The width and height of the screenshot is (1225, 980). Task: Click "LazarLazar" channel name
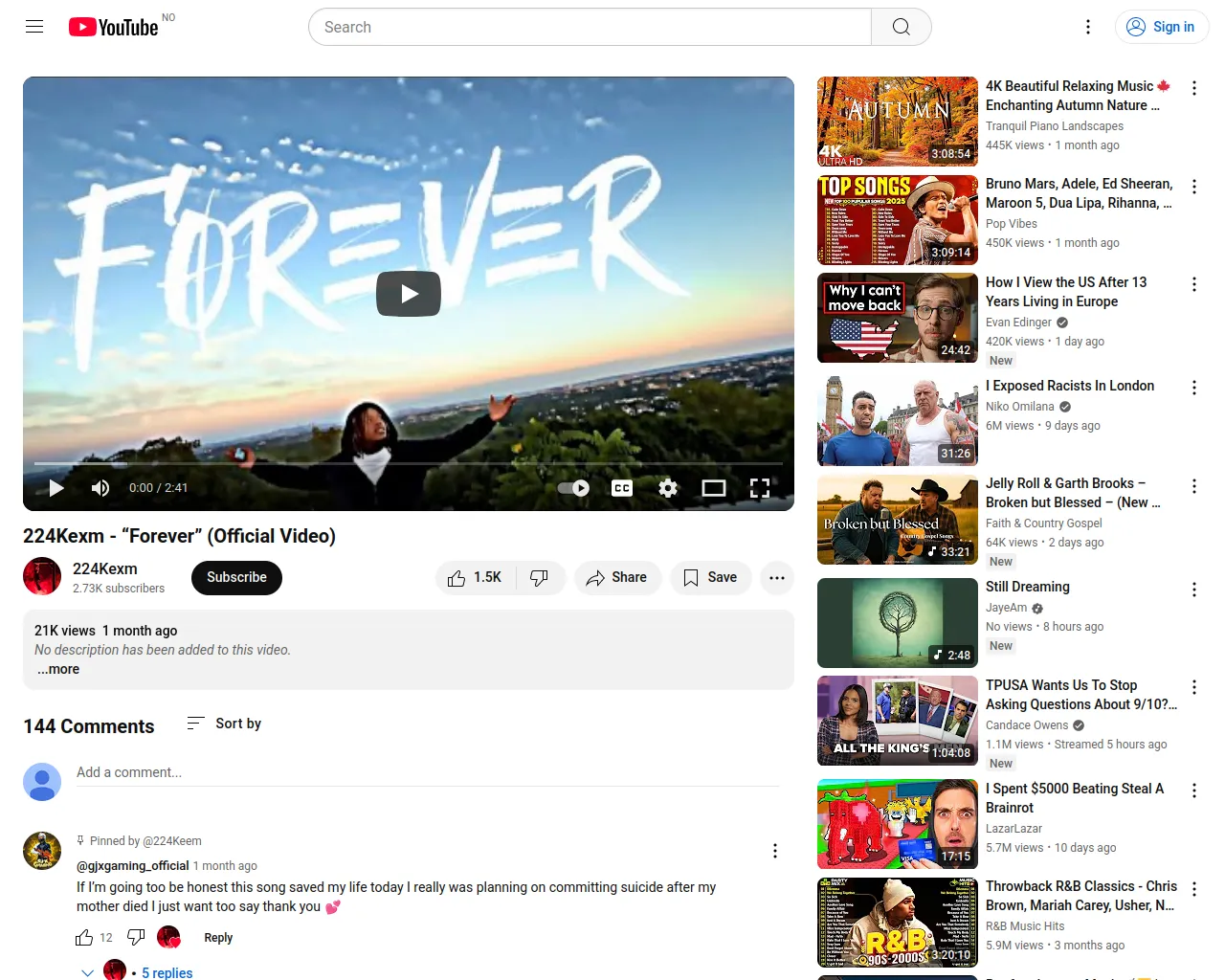coord(1013,829)
